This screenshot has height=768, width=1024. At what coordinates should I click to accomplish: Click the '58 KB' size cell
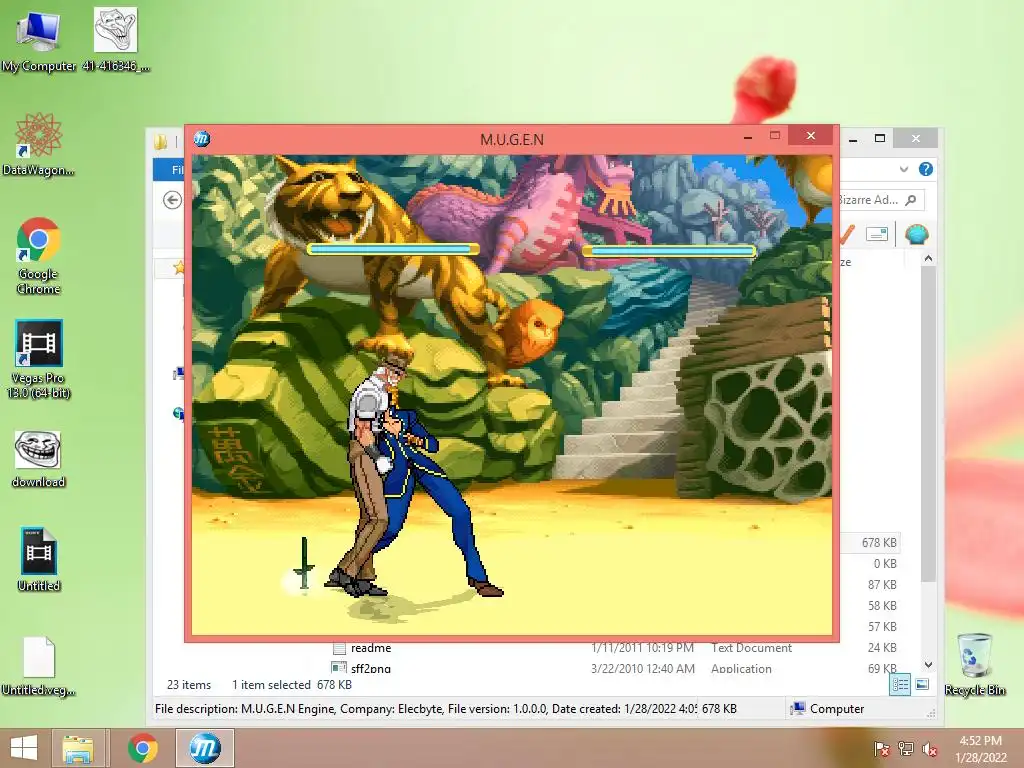(882, 605)
